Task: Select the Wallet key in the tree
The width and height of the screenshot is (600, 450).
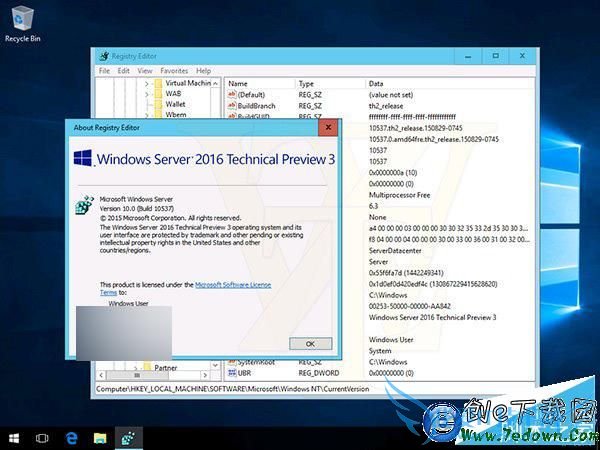Action: (x=175, y=104)
